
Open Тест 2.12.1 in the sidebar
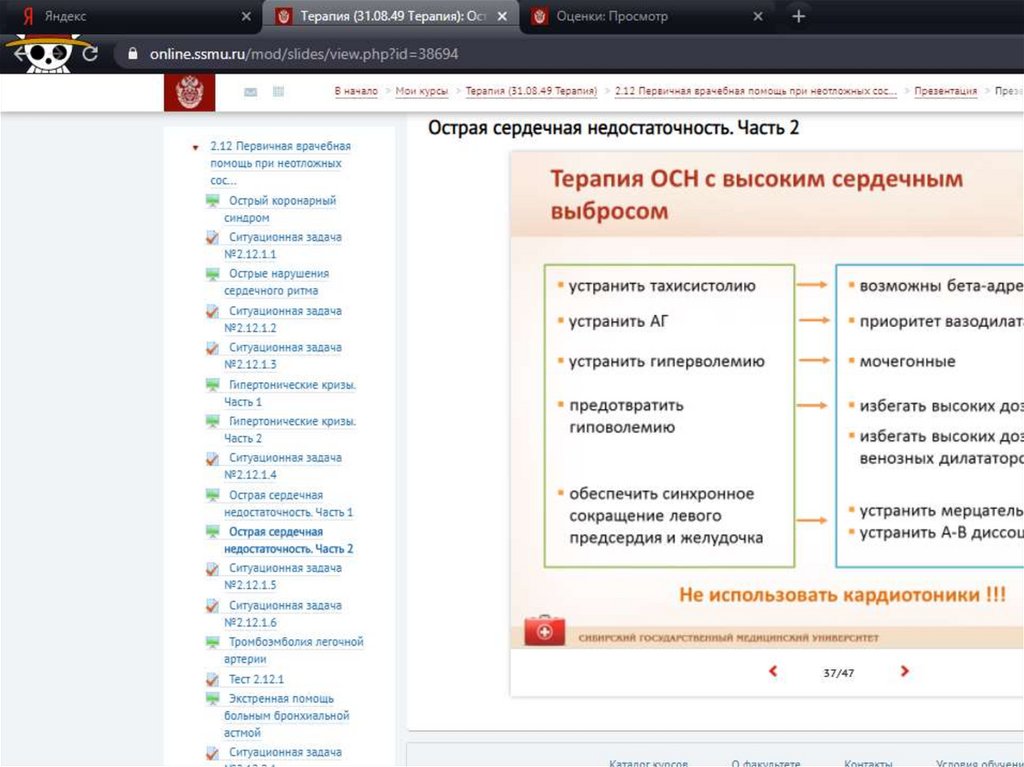click(256, 679)
